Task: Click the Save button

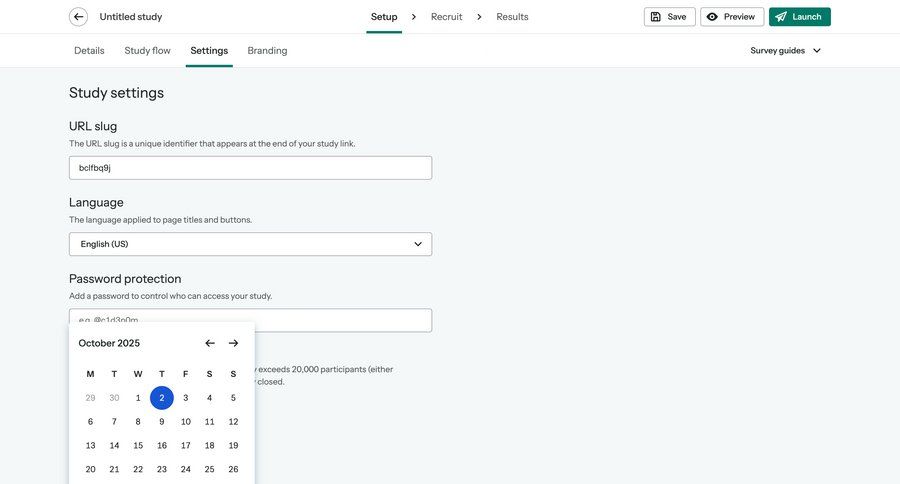Action: [x=669, y=17]
